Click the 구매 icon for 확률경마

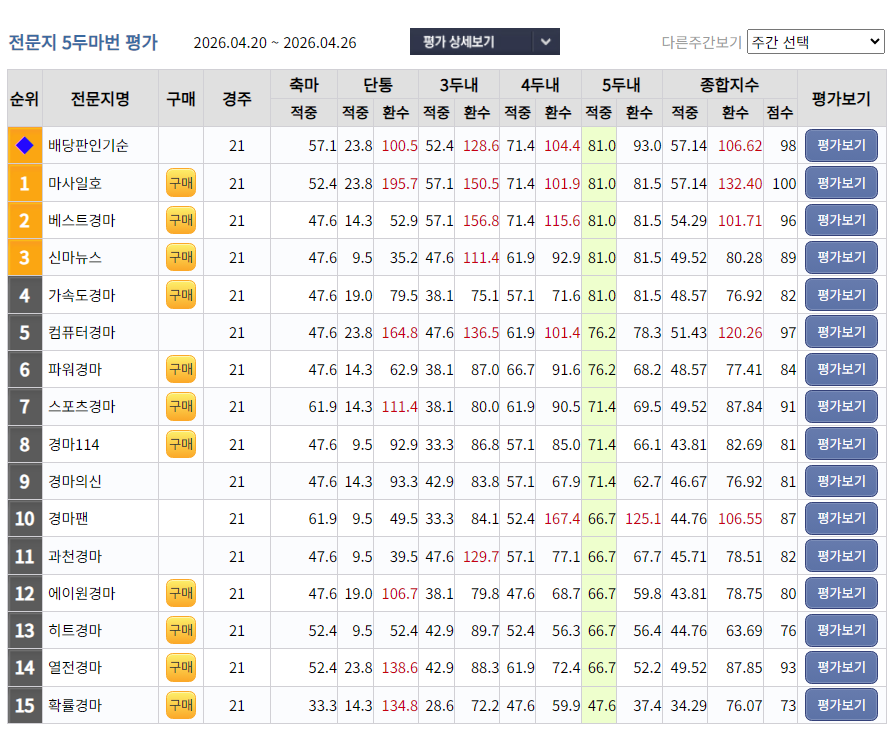point(180,704)
